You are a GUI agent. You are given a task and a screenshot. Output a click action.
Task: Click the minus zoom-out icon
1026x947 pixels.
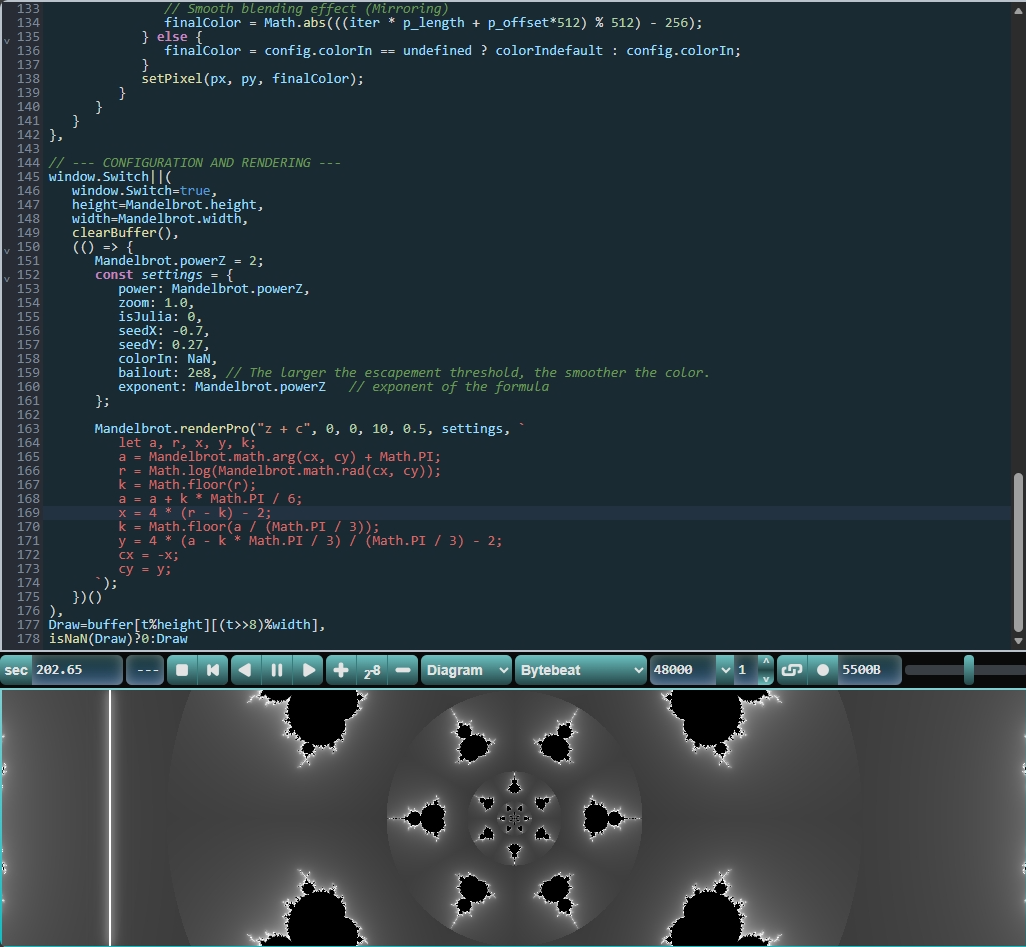tap(402, 670)
